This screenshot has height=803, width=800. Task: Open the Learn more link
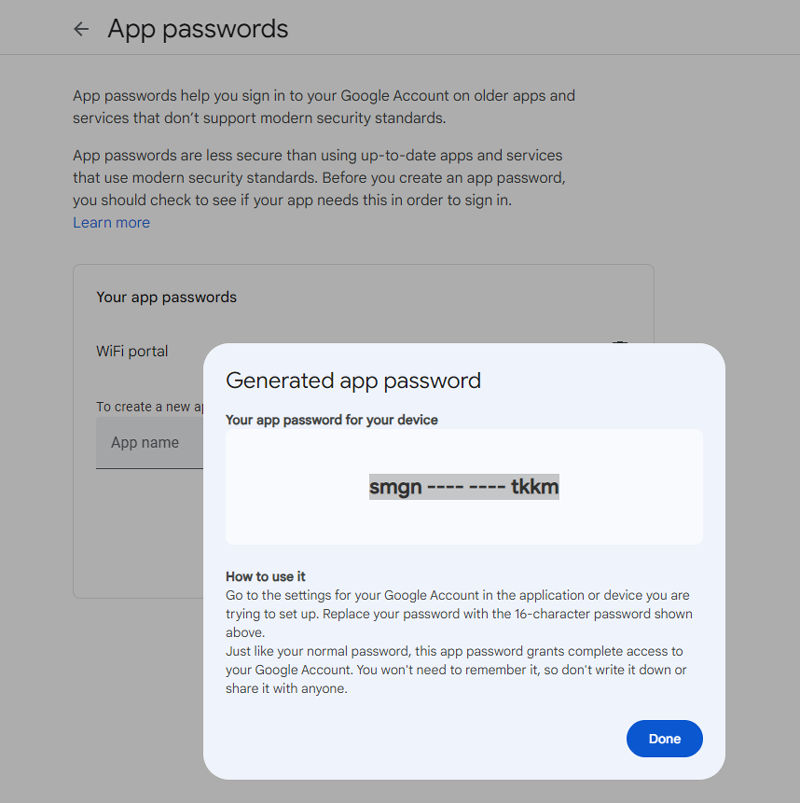click(x=111, y=222)
